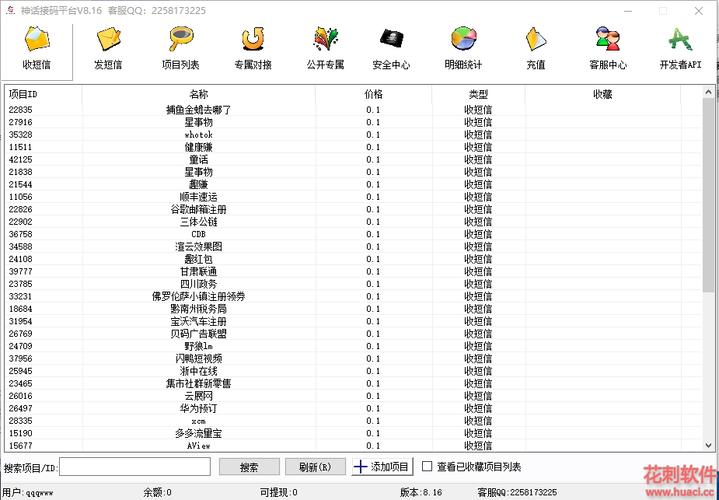
Task: Select row 云展网
Action: click(353, 395)
